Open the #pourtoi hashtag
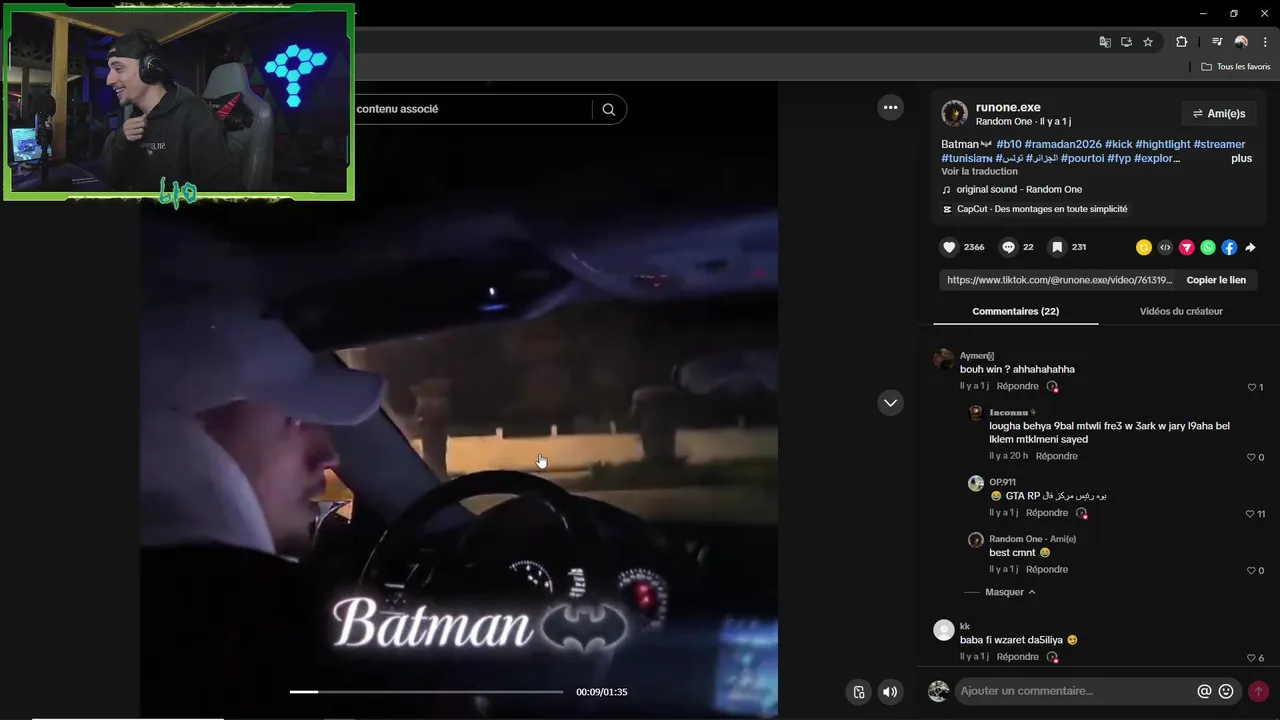Image resolution: width=1280 pixels, height=720 pixels. click(1082, 158)
